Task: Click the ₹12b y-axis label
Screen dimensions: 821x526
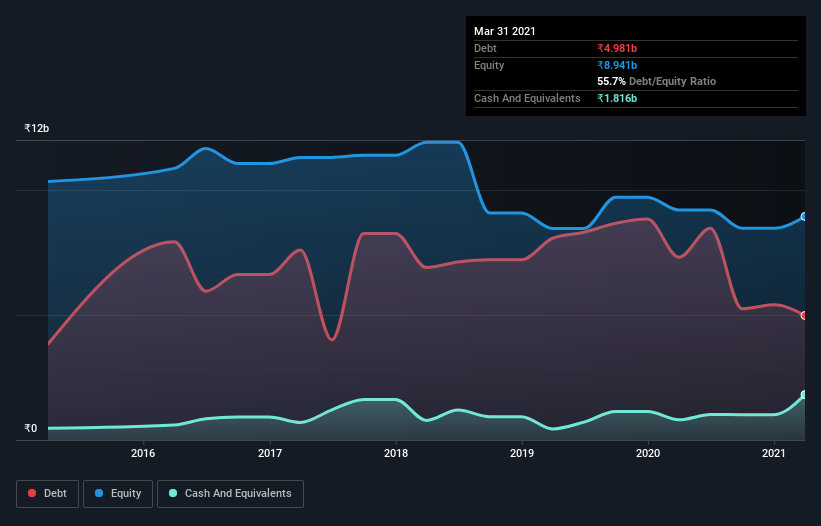Action: tap(37, 128)
